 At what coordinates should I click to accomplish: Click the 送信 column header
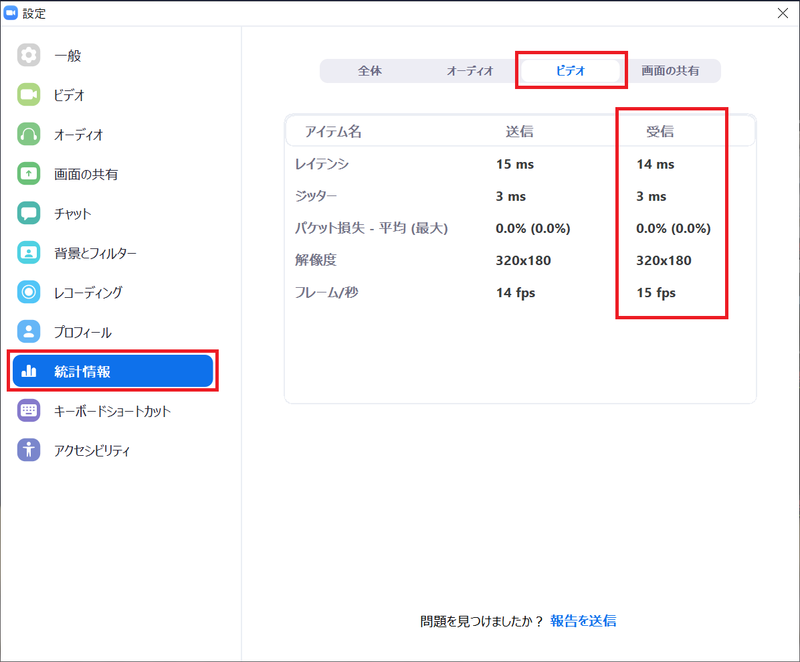(519, 132)
